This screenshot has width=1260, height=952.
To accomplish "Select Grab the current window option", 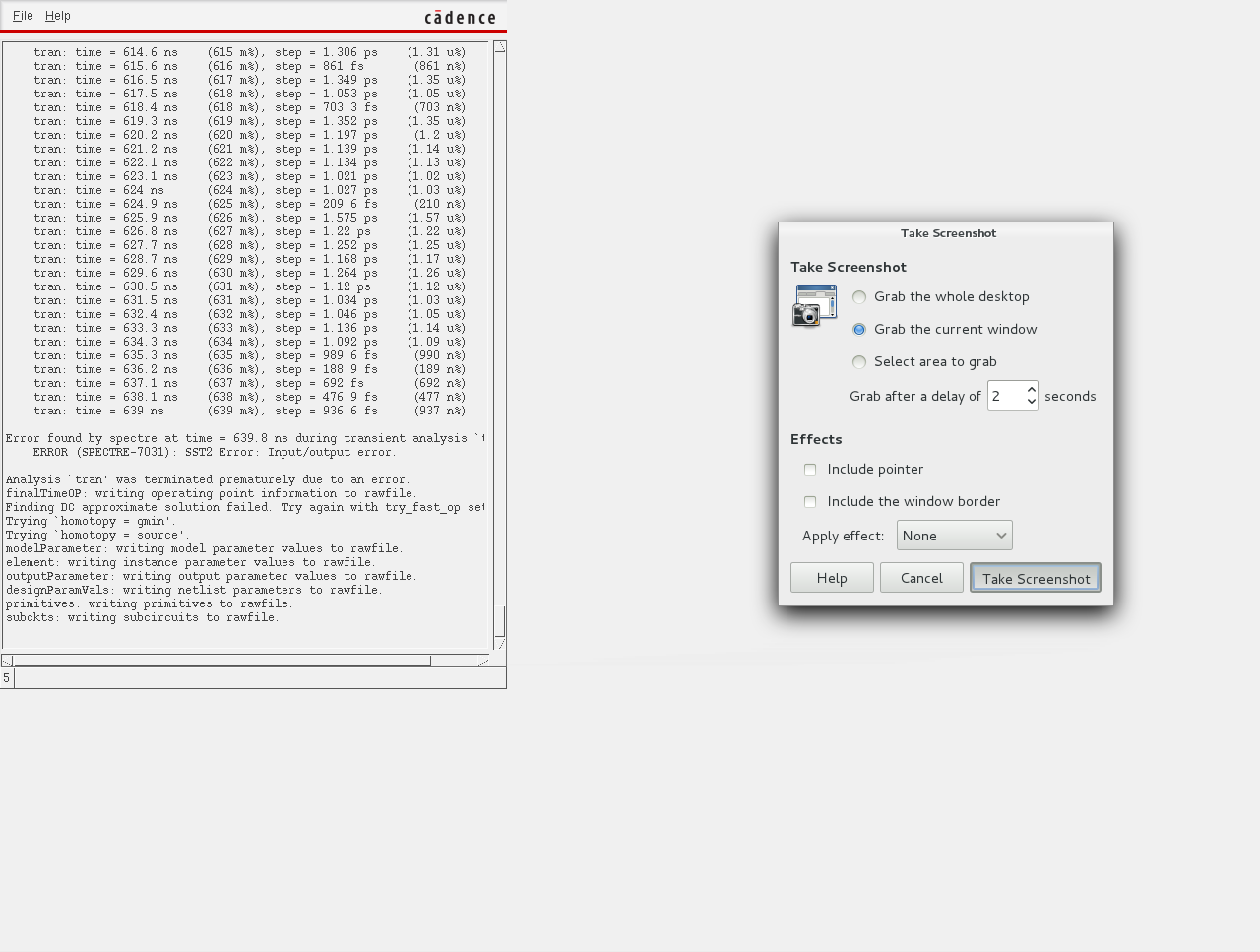I will 858,329.
